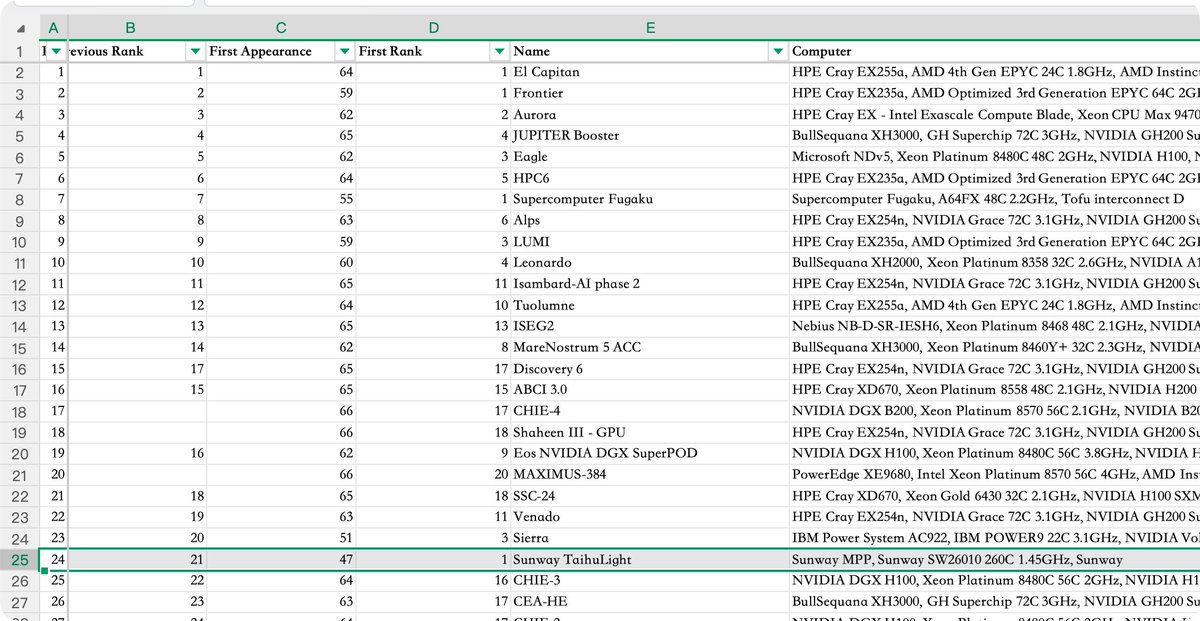This screenshot has width=1200, height=621.
Task: Select the SSC-24 name cell
Action: click(x=650, y=496)
